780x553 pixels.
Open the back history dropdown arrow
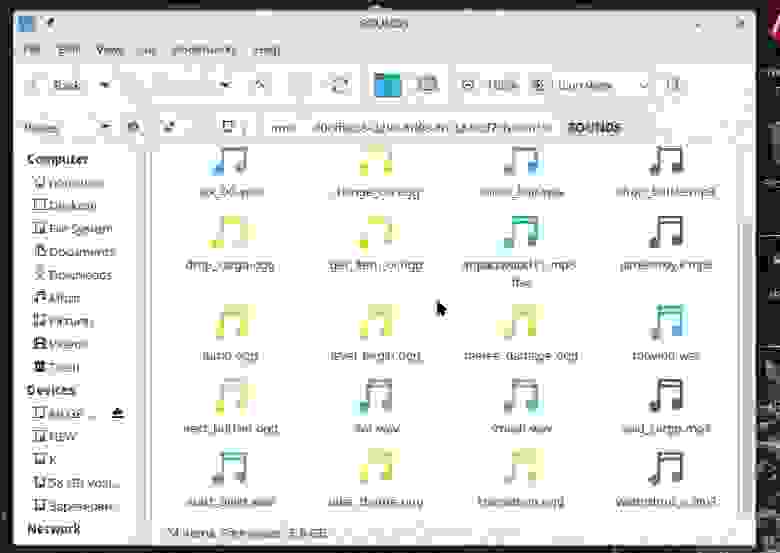[x=104, y=85]
